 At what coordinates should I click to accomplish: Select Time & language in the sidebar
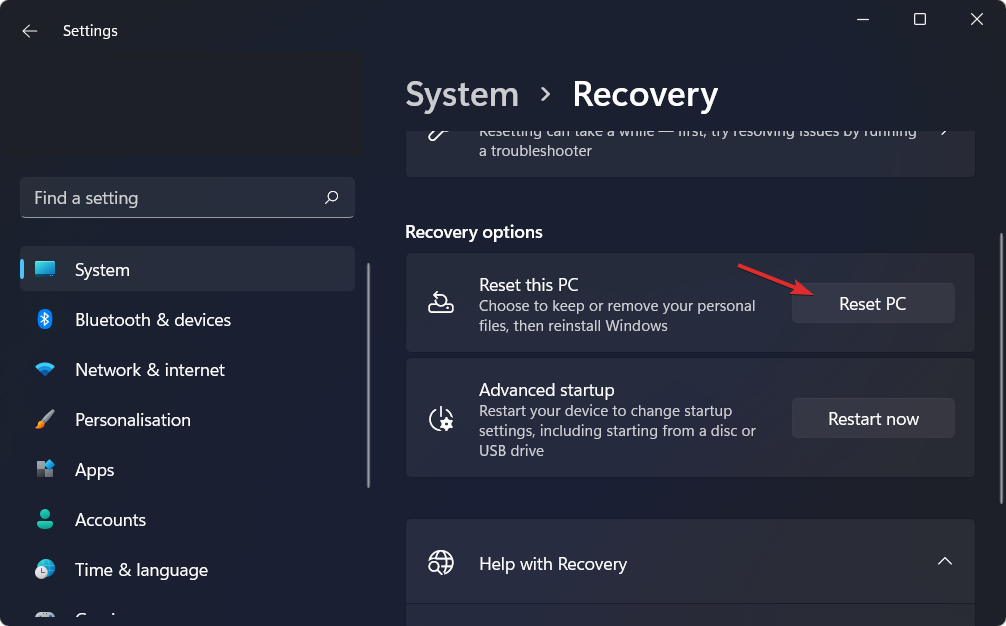tap(141, 569)
